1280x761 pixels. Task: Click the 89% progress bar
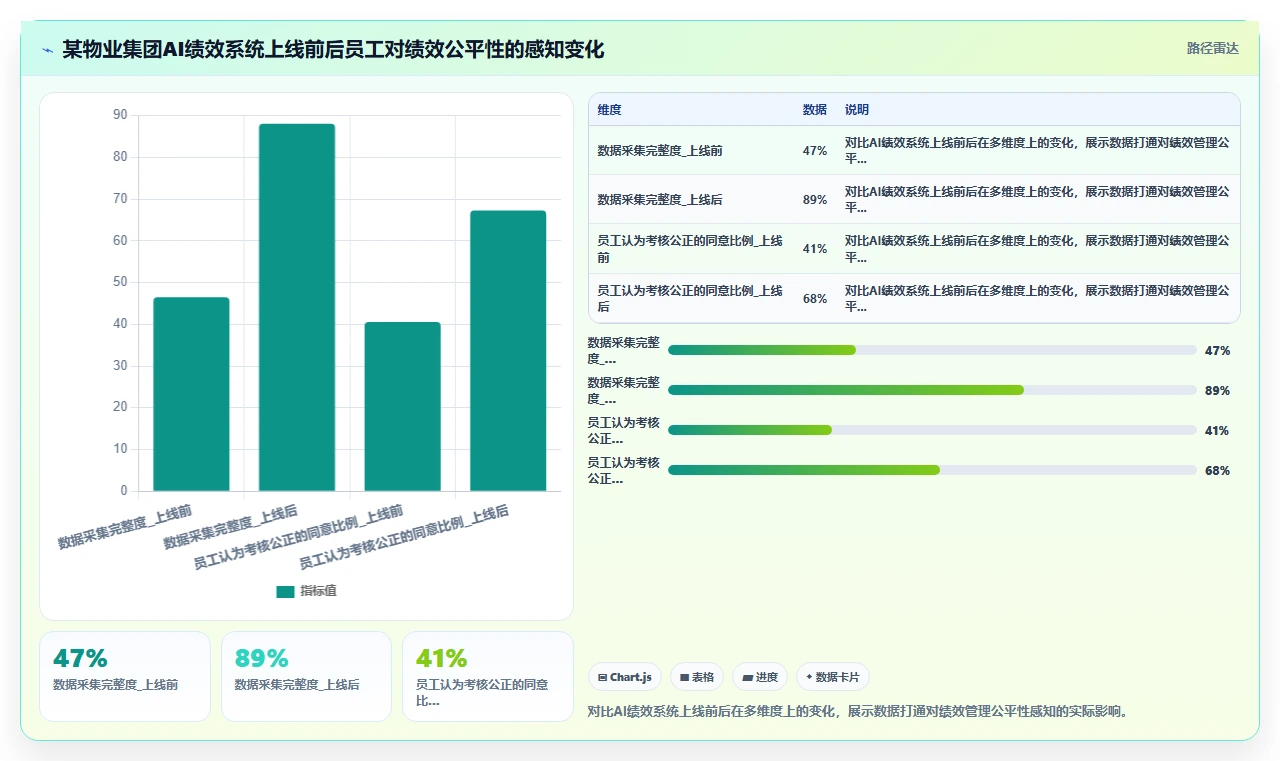point(932,390)
